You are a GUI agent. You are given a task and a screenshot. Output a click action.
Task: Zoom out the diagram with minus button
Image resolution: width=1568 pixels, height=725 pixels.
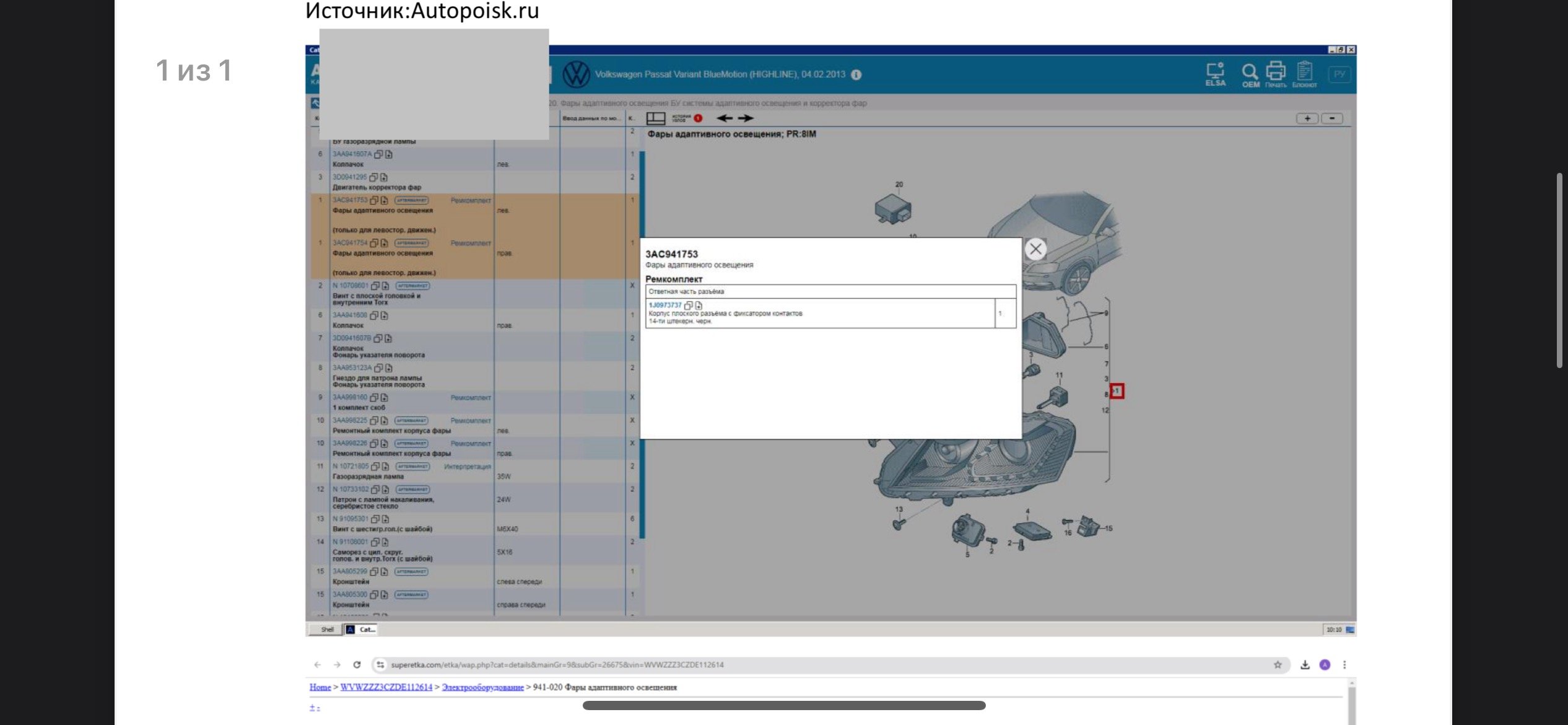click(x=1332, y=118)
